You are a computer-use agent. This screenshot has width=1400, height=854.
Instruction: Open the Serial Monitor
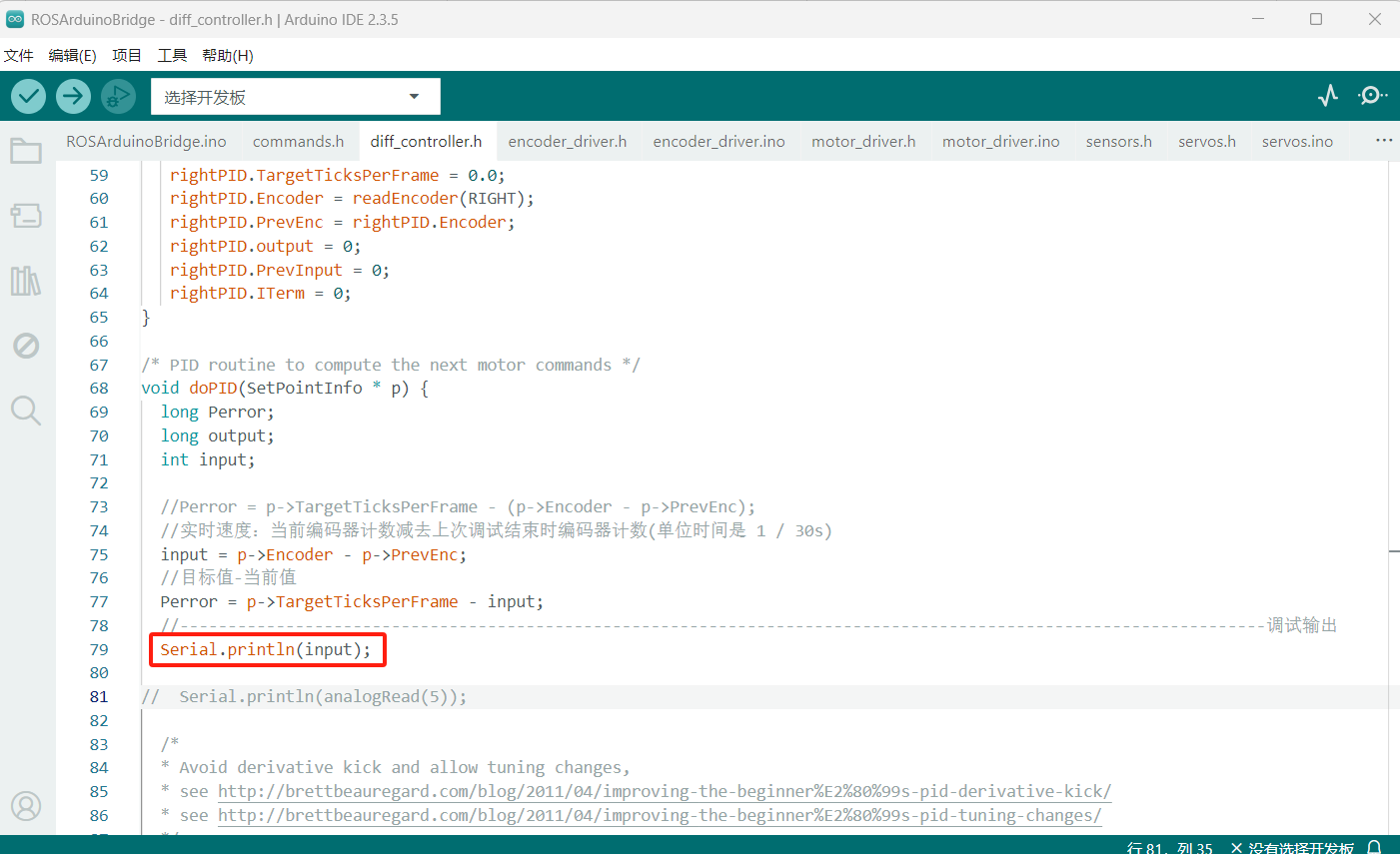coord(1372,96)
